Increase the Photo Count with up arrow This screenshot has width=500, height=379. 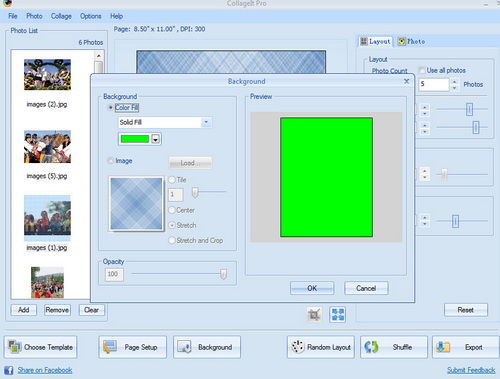pos(454,81)
